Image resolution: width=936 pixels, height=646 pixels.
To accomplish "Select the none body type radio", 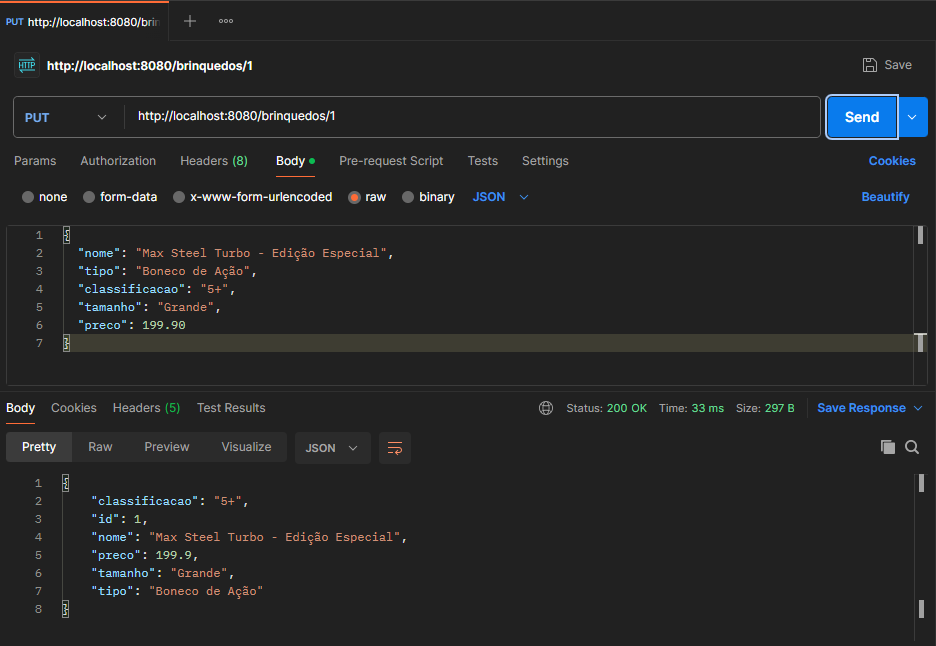I will [27, 197].
